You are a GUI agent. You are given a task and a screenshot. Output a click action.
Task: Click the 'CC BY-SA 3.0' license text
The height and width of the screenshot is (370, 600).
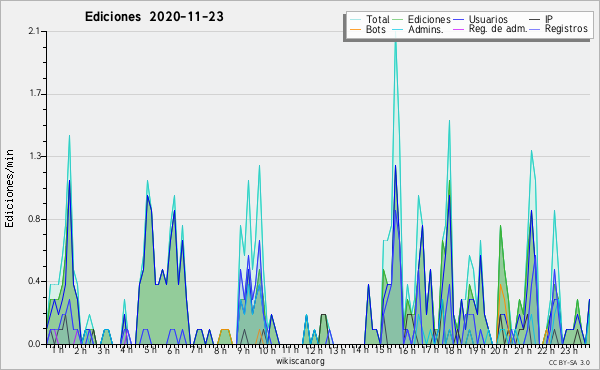tap(569, 363)
